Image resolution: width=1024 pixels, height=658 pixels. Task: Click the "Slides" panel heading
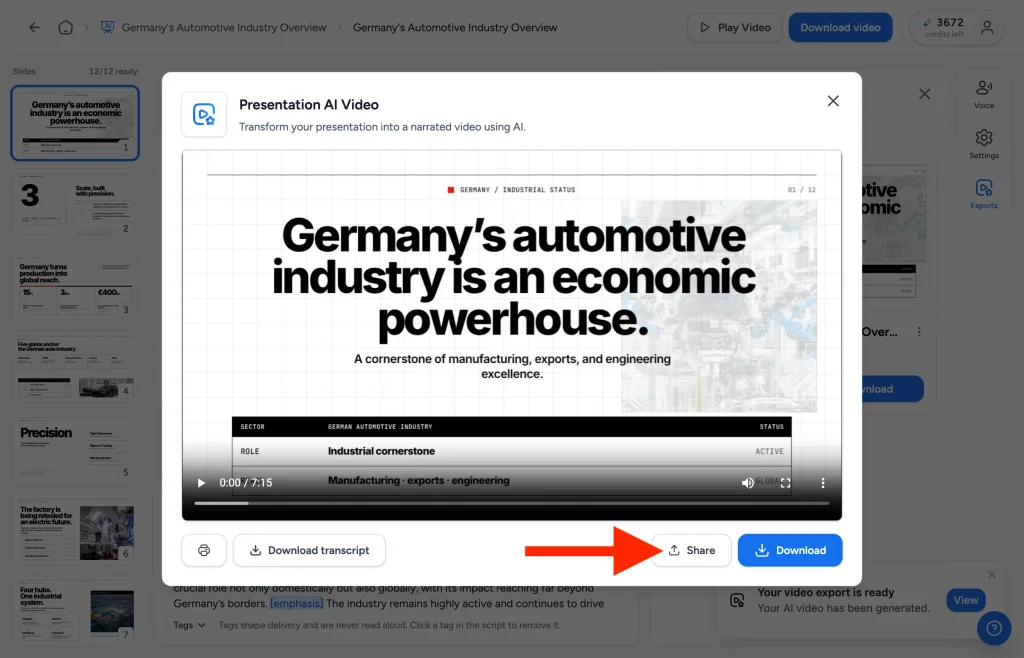click(x=24, y=71)
